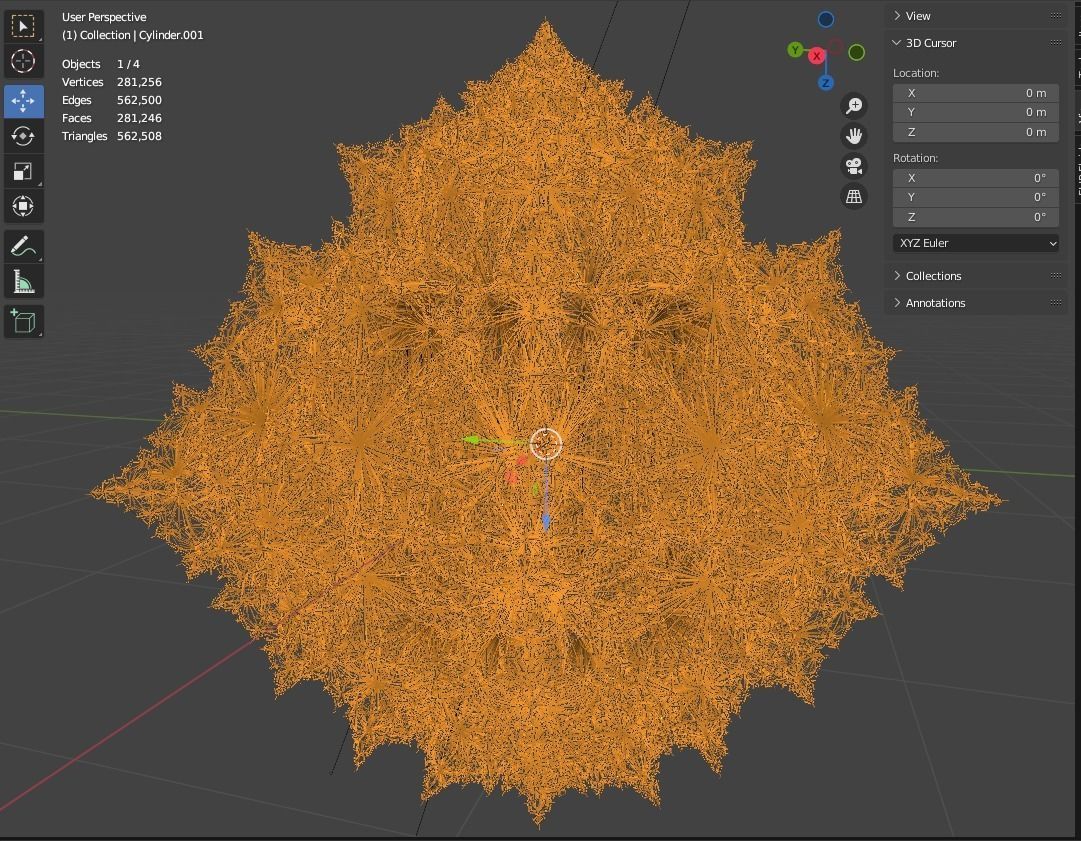Choose the Rotate tool
The height and width of the screenshot is (841, 1081).
point(23,136)
